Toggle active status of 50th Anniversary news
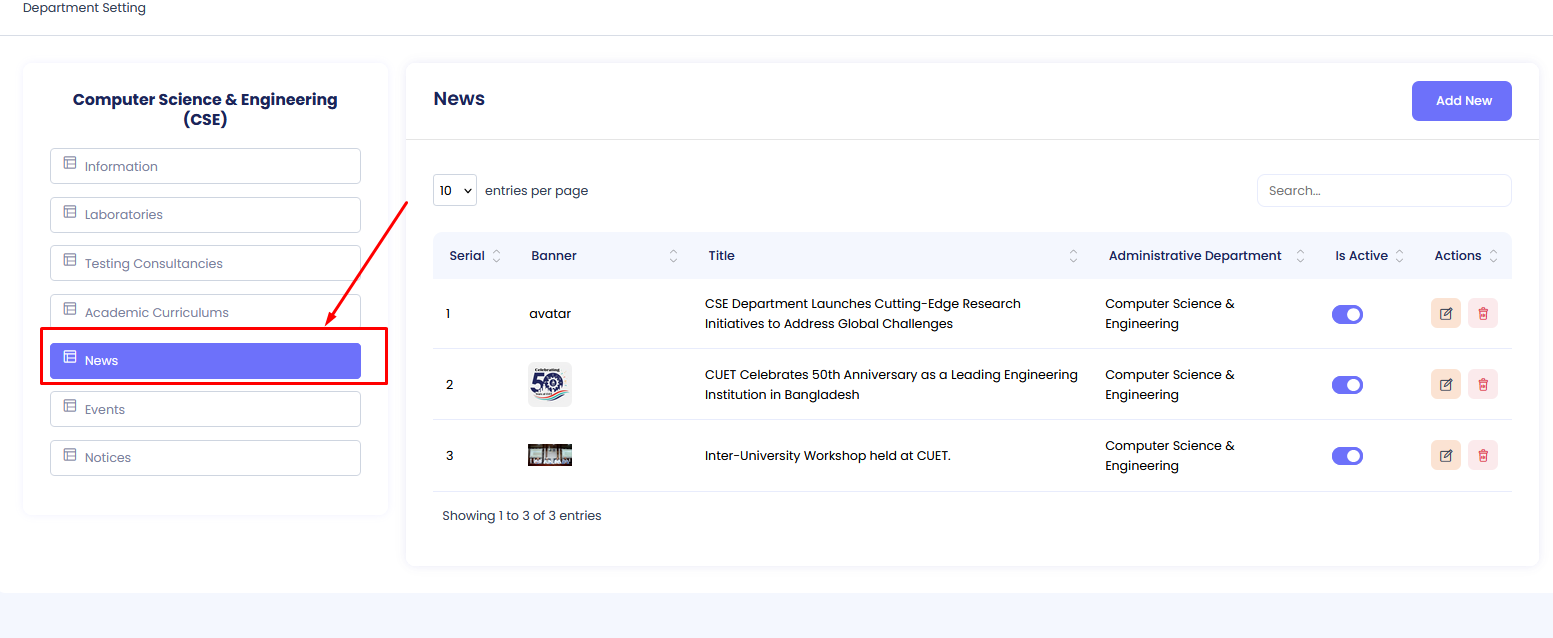 point(1347,385)
